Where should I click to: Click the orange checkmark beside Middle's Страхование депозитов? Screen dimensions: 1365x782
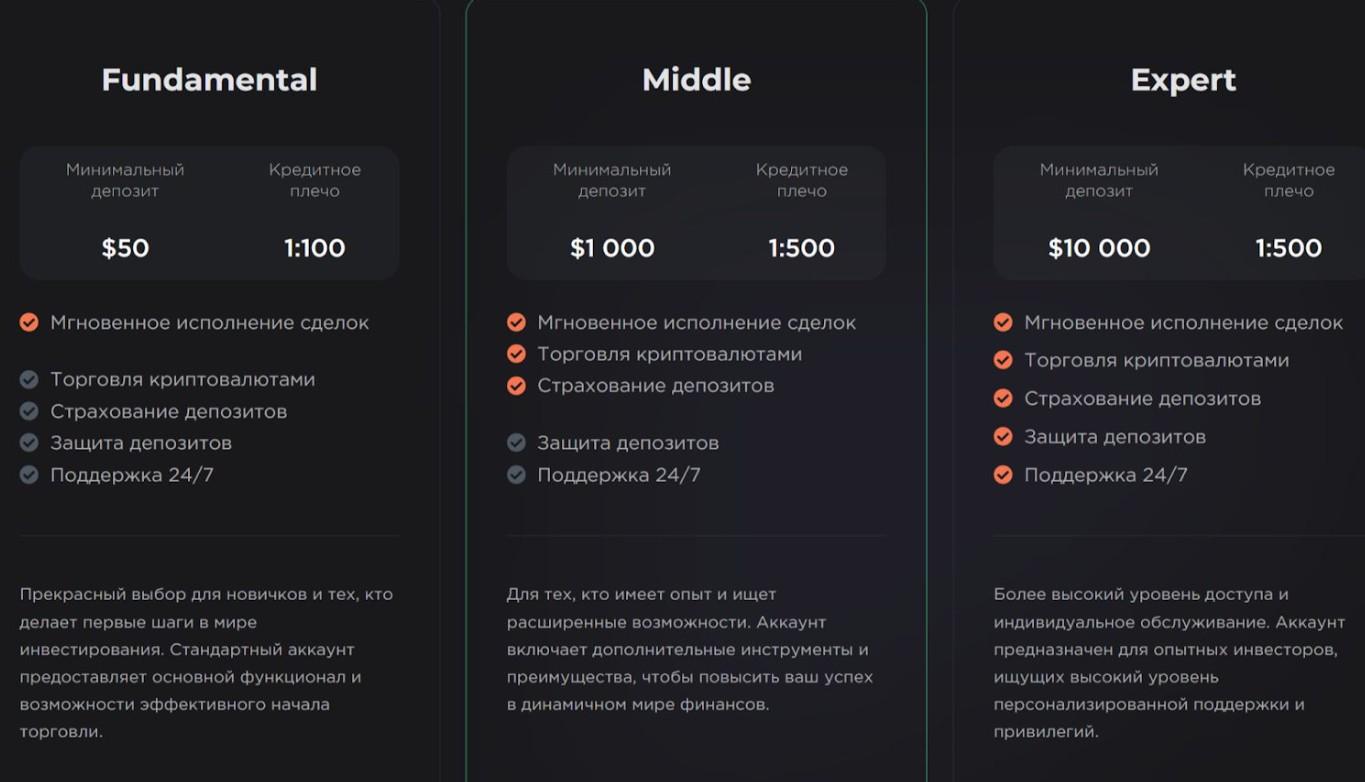(516, 385)
